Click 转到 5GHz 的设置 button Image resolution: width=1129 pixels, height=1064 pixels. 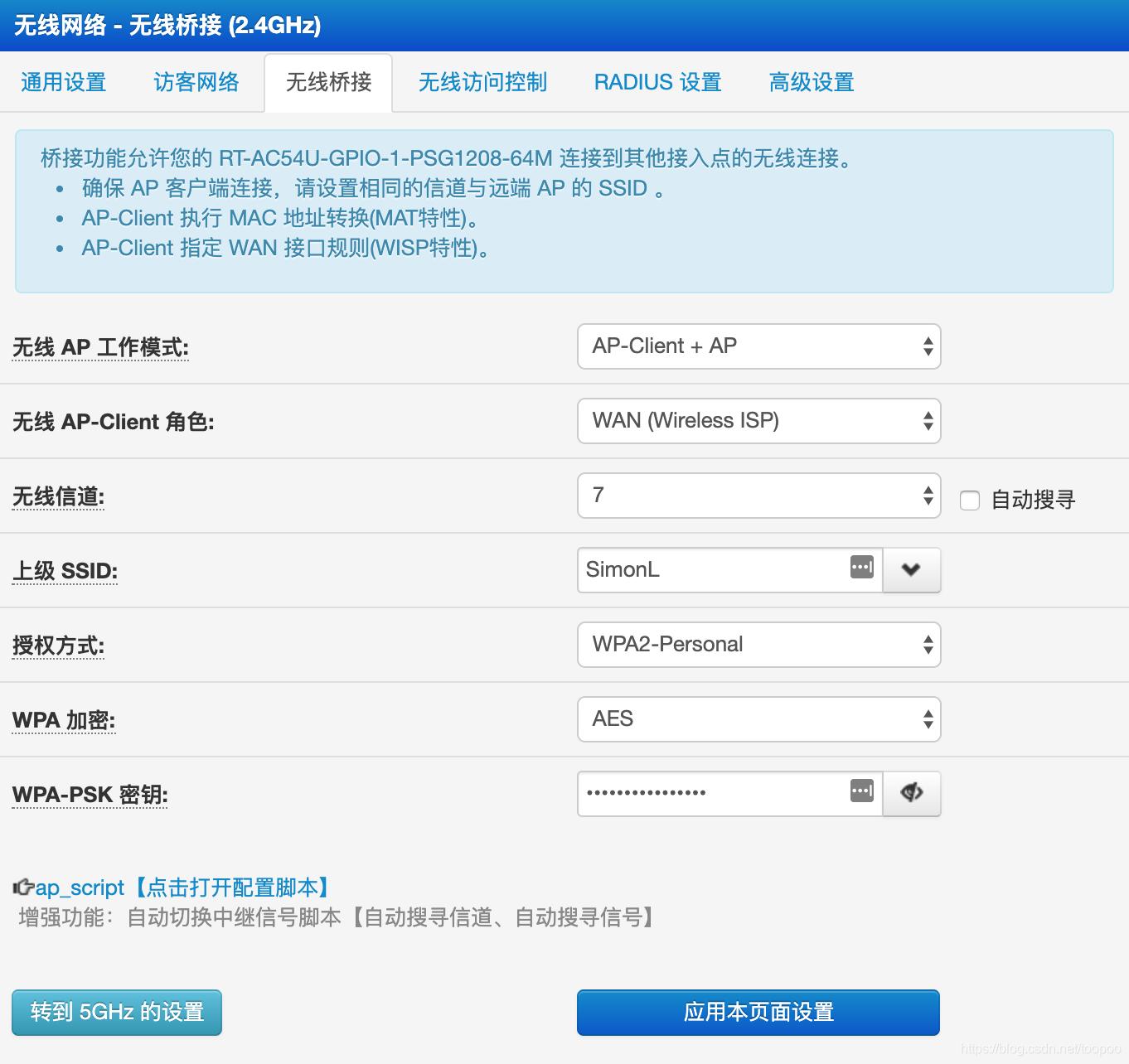[x=116, y=1012]
